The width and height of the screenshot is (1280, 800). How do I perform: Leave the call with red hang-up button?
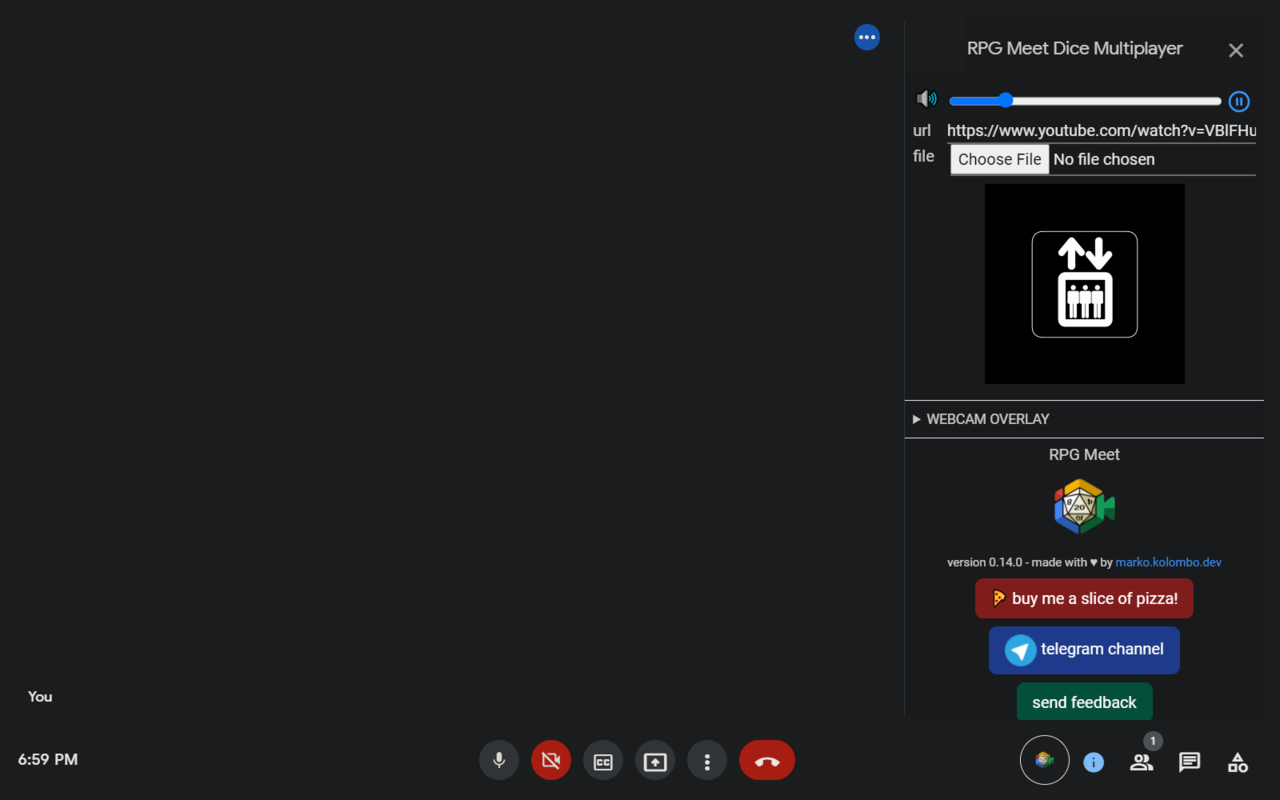(767, 760)
